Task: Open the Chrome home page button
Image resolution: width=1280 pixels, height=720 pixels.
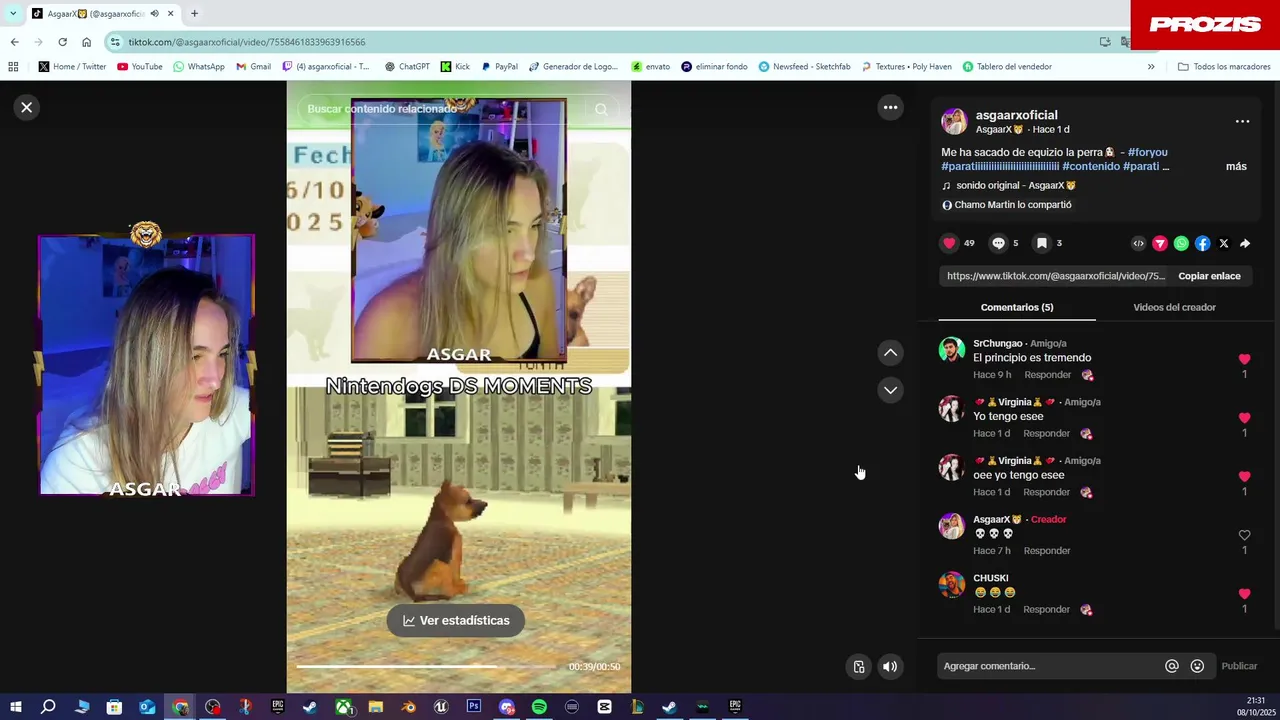Action: coord(87,42)
